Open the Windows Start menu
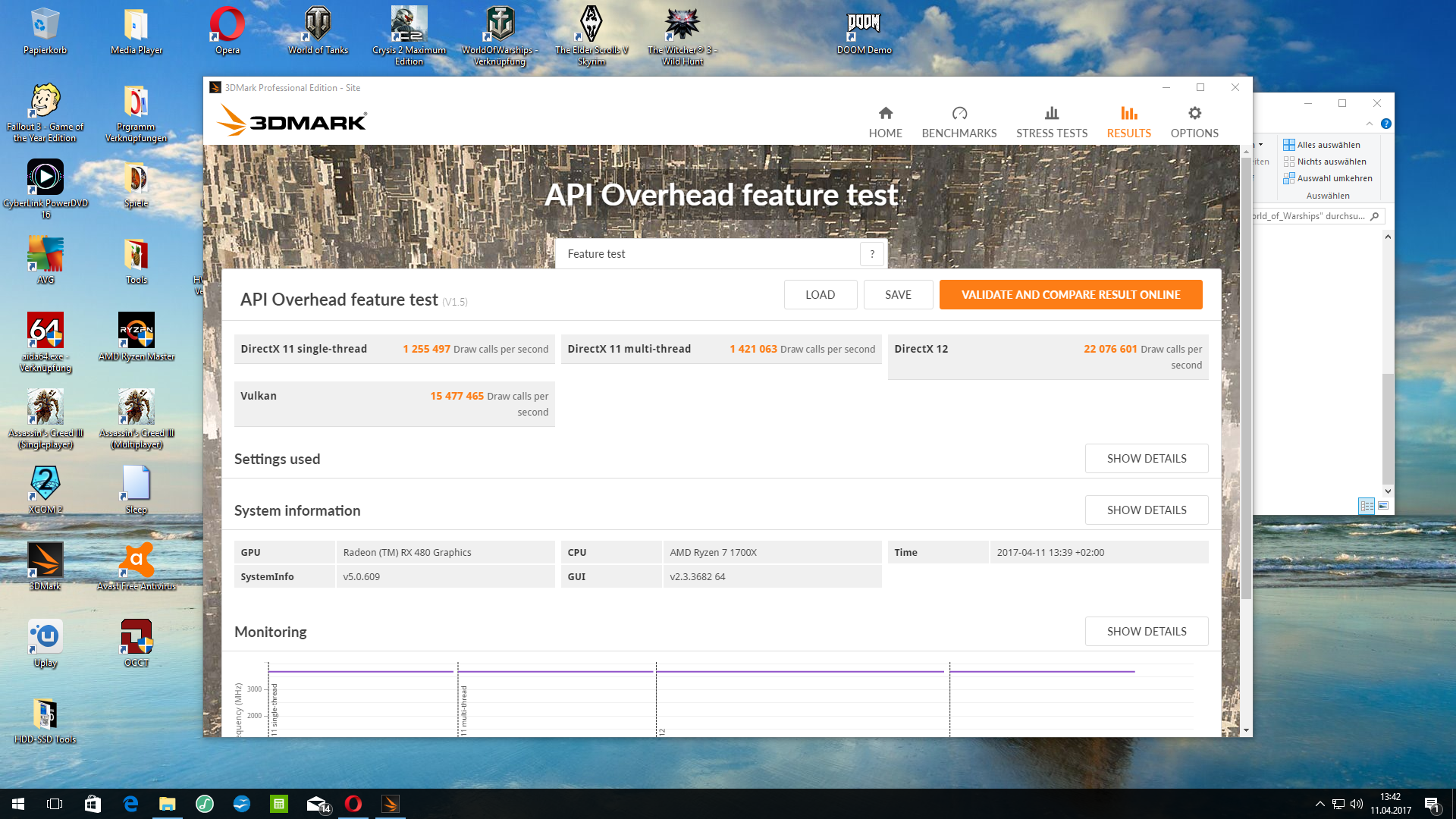Screen dimensions: 1456x819 click(x=18, y=804)
